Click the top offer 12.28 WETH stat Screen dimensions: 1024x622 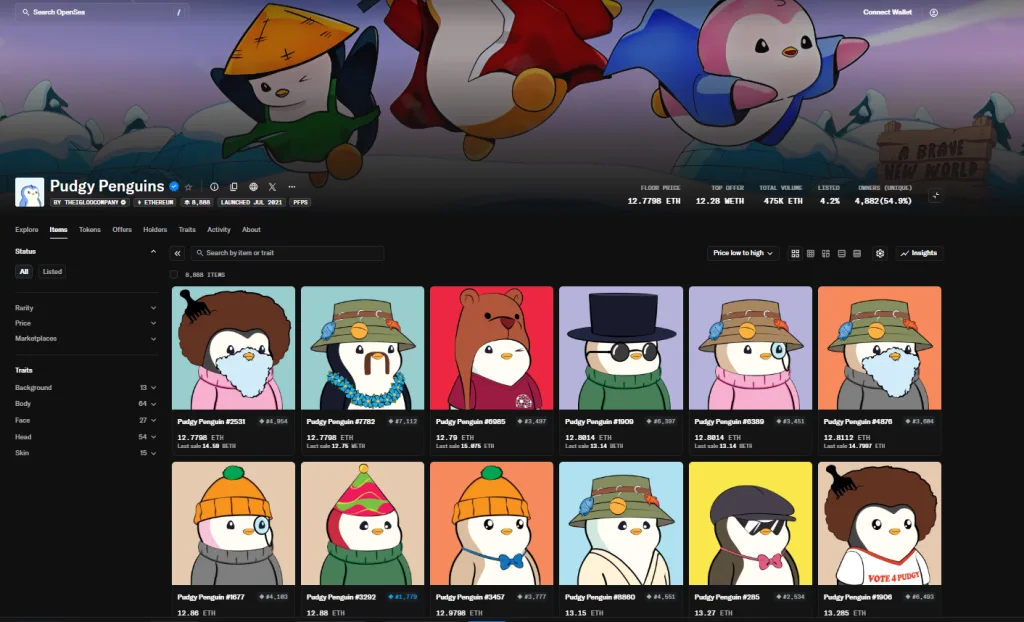pos(720,195)
